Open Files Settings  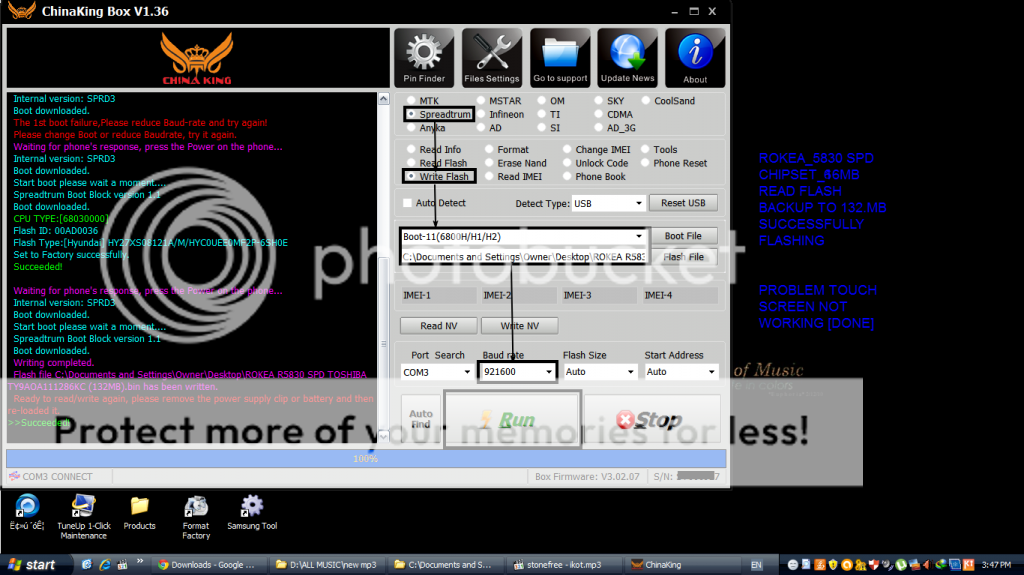tap(492, 58)
